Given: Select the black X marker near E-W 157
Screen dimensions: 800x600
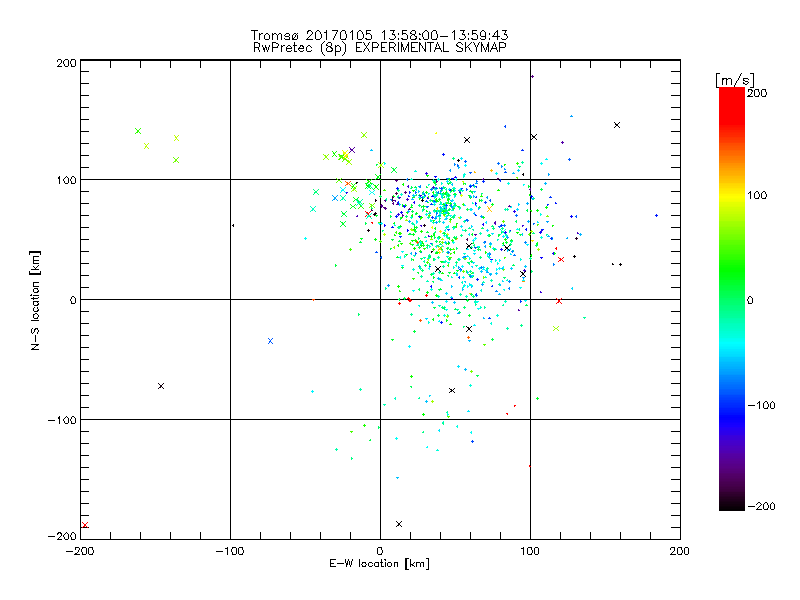Looking at the screenshot, I should [x=617, y=125].
